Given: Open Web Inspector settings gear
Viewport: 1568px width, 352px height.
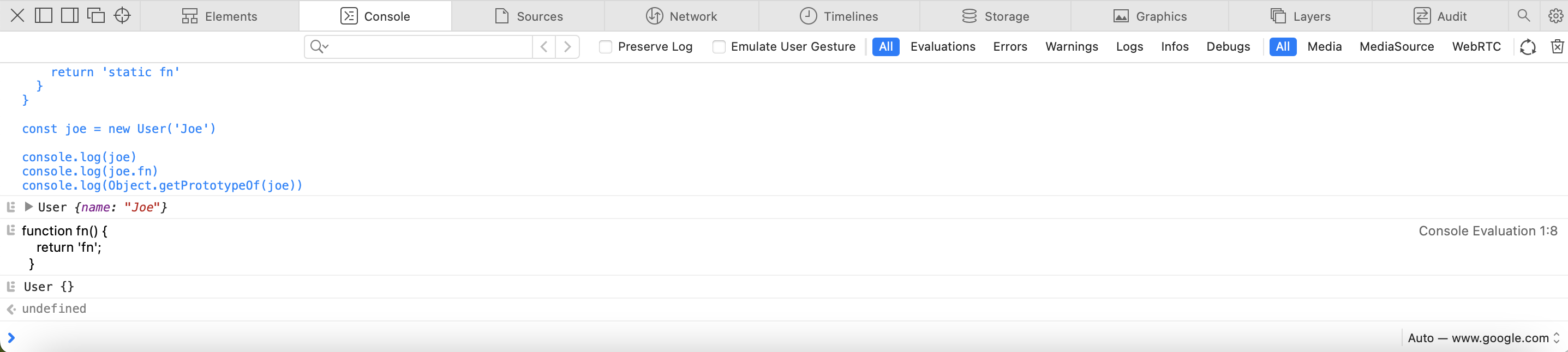Looking at the screenshot, I should pos(1555,16).
